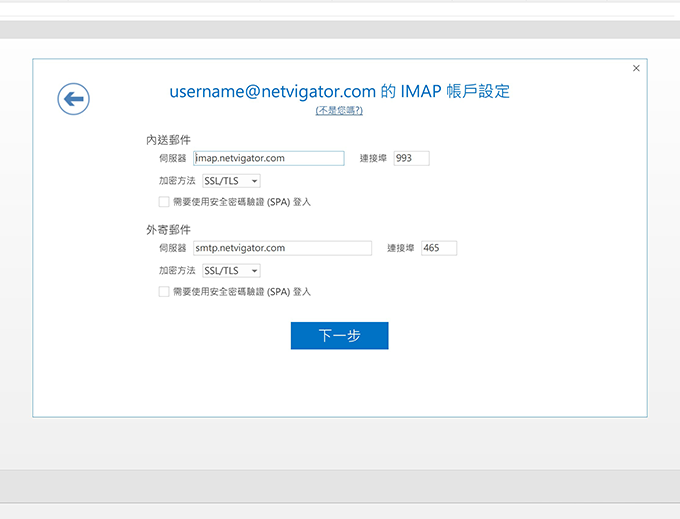Screen dimensions: 680x519
Task: Click the 外寄郵件 section heading
Action: [168, 229]
